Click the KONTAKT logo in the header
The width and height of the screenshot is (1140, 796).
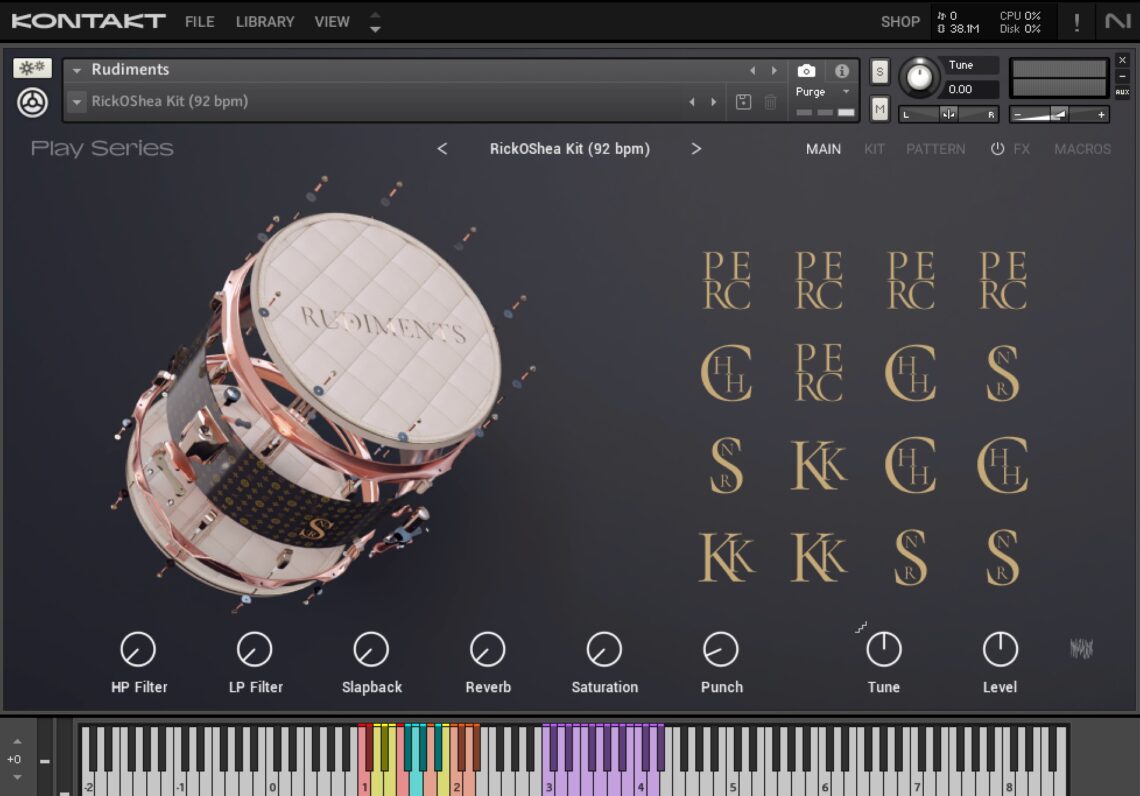89,21
